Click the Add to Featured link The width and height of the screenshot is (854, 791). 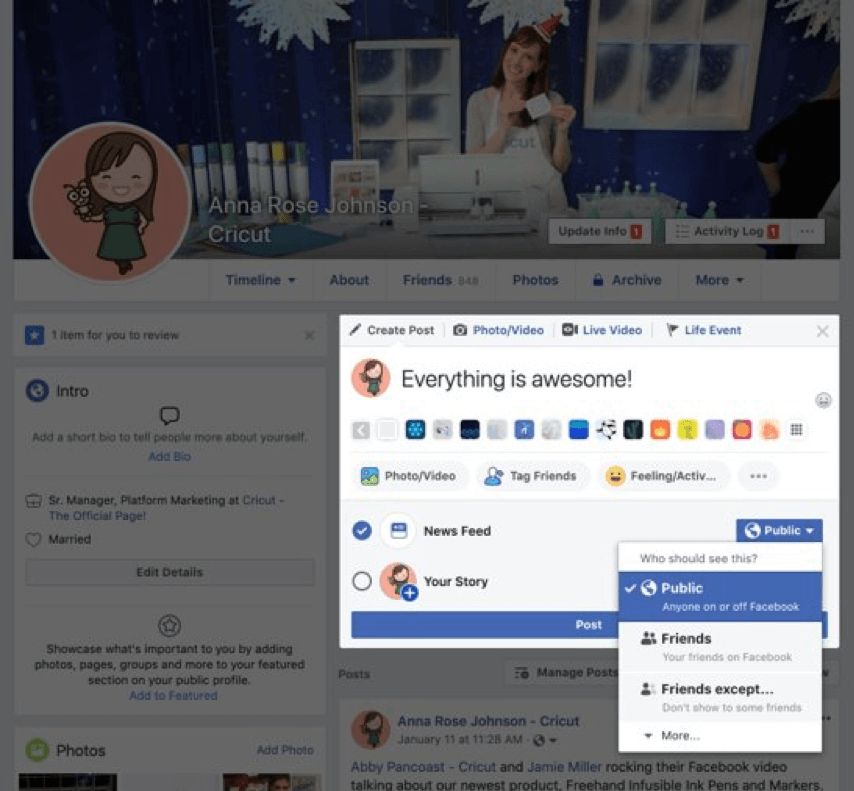pos(173,696)
